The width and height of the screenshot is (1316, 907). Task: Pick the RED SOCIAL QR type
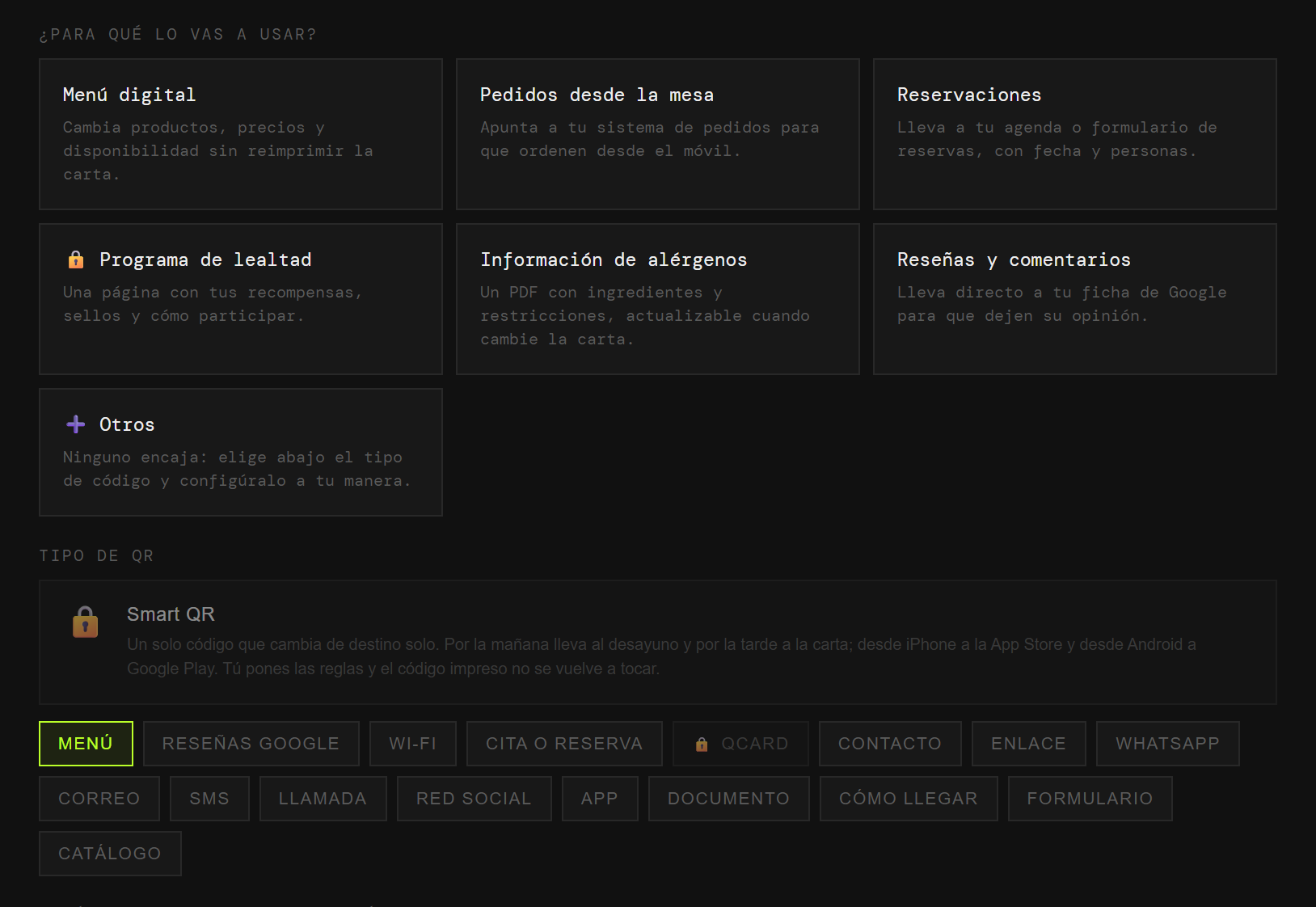pos(475,799)
